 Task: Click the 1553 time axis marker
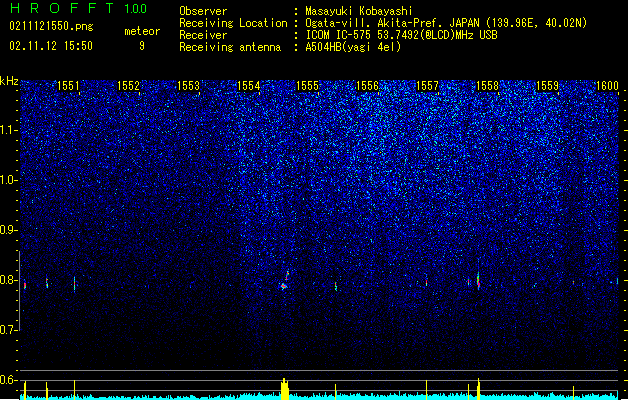188,85
